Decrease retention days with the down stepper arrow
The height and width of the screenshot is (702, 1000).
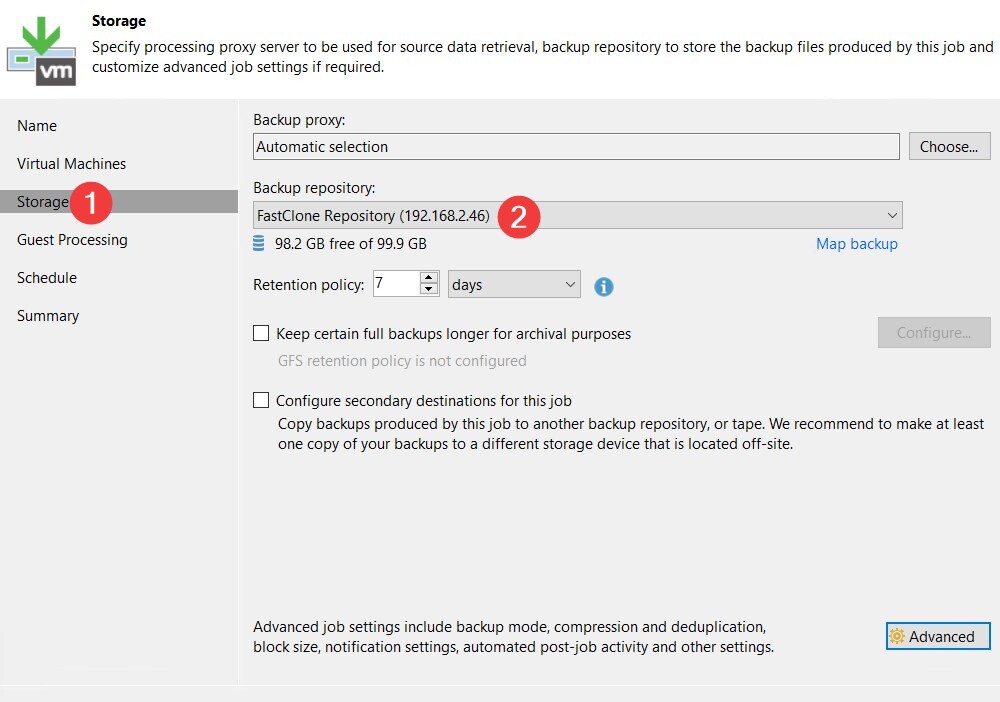coord(430,289)
